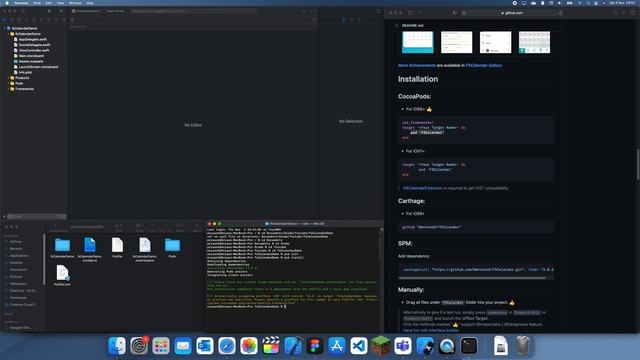
Task: Click the Xcode Run button
Action: tap(49, 11)
